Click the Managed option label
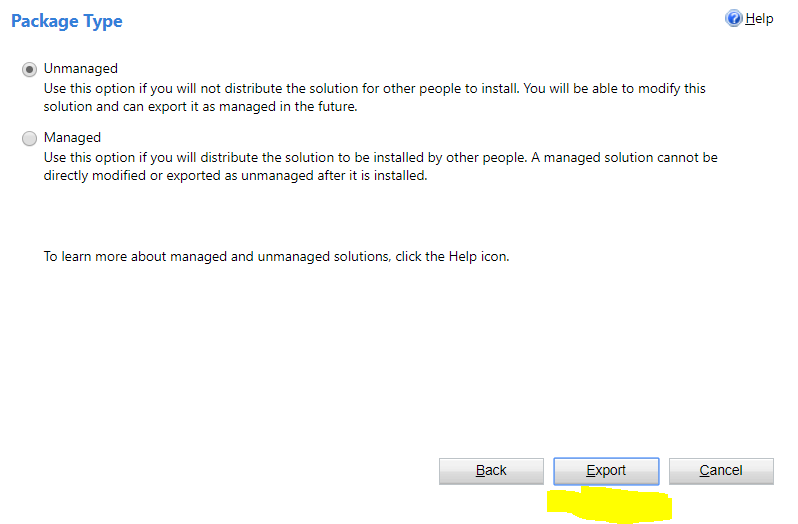This screenshot has width=798, height=524. (x=72, y=137)
